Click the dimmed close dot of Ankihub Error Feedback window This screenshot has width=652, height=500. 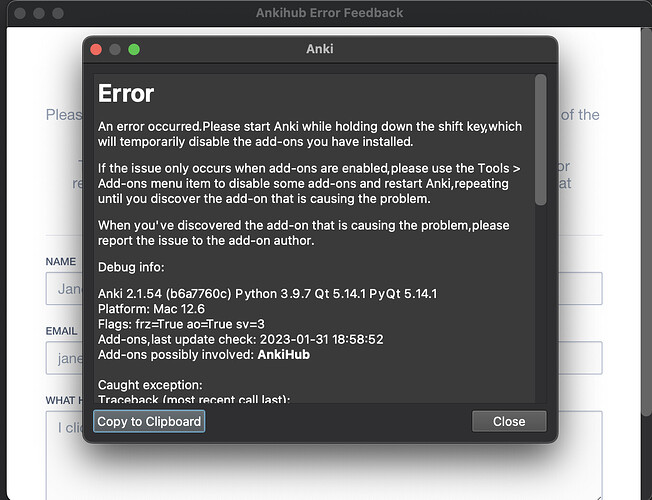tap(20, 13)
